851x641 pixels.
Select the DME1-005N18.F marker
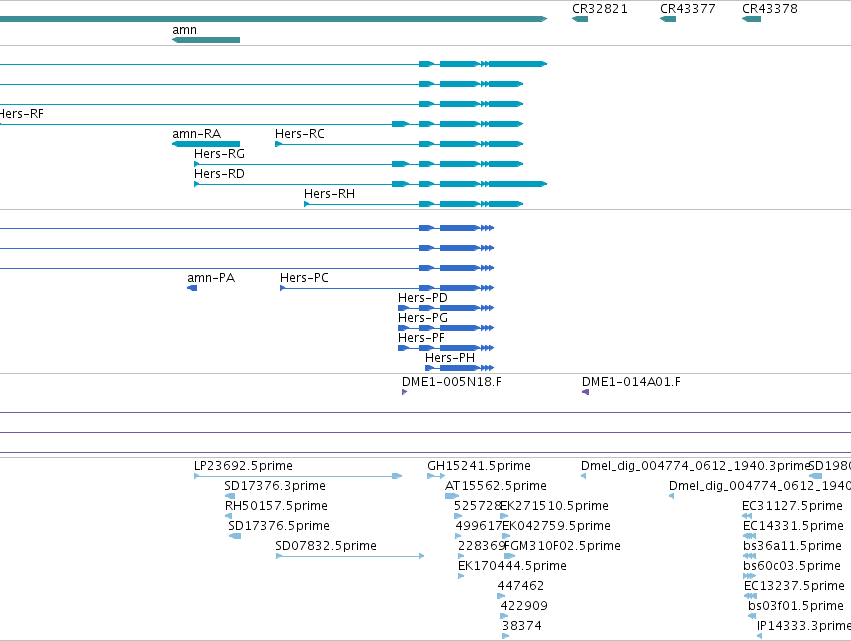pyautogui.click(x=404, y=392)
